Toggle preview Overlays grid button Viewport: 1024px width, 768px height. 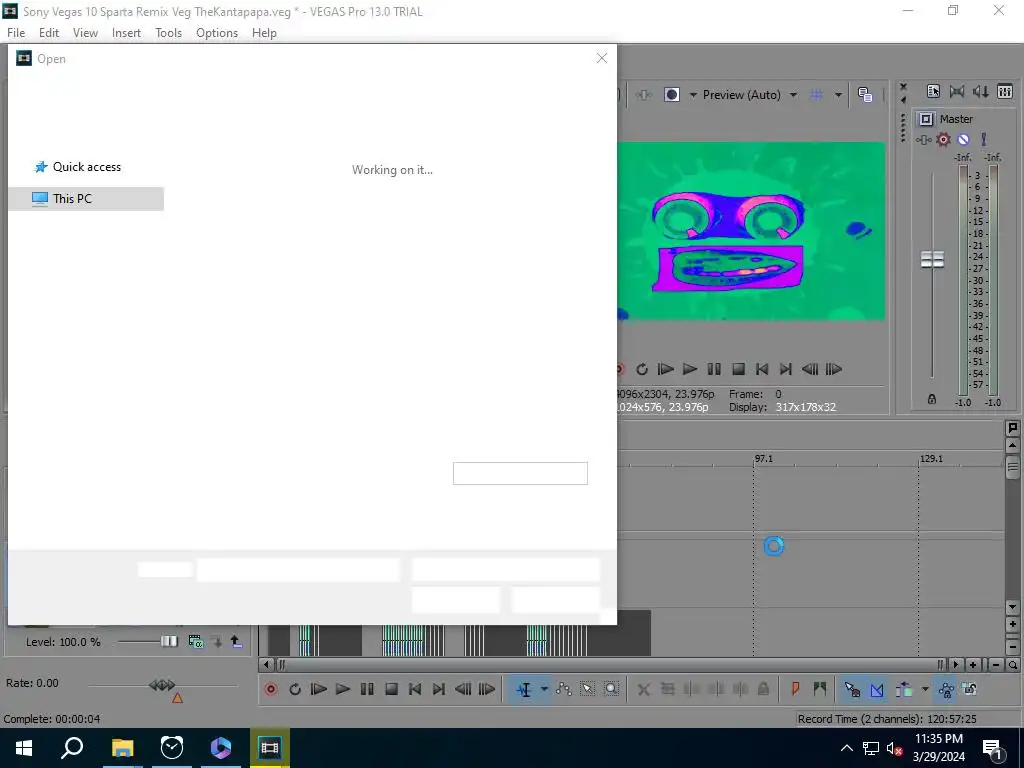tap(816, 95)
